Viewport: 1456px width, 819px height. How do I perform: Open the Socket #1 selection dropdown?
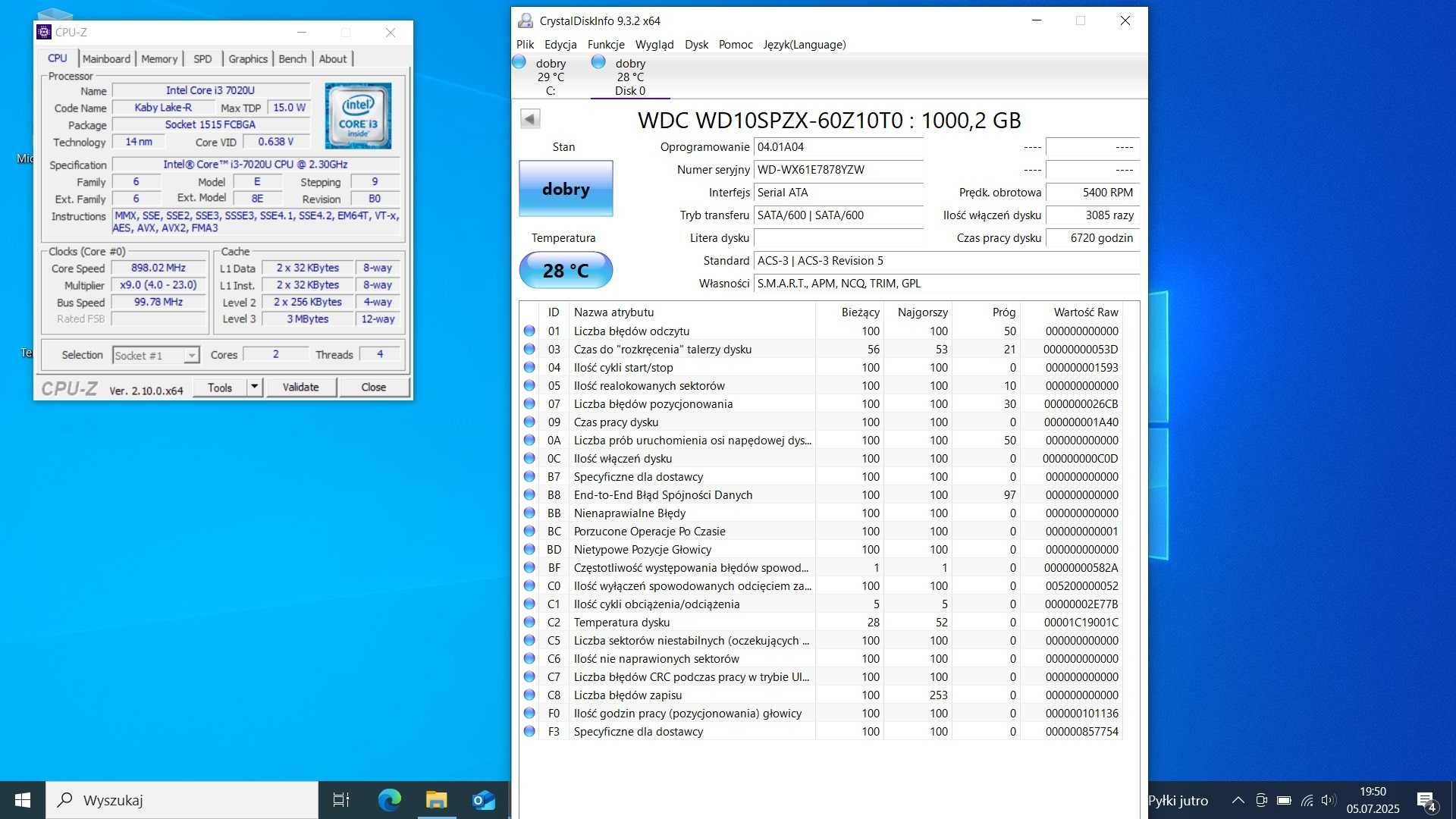pyautogui.click(x=155, y=355)
